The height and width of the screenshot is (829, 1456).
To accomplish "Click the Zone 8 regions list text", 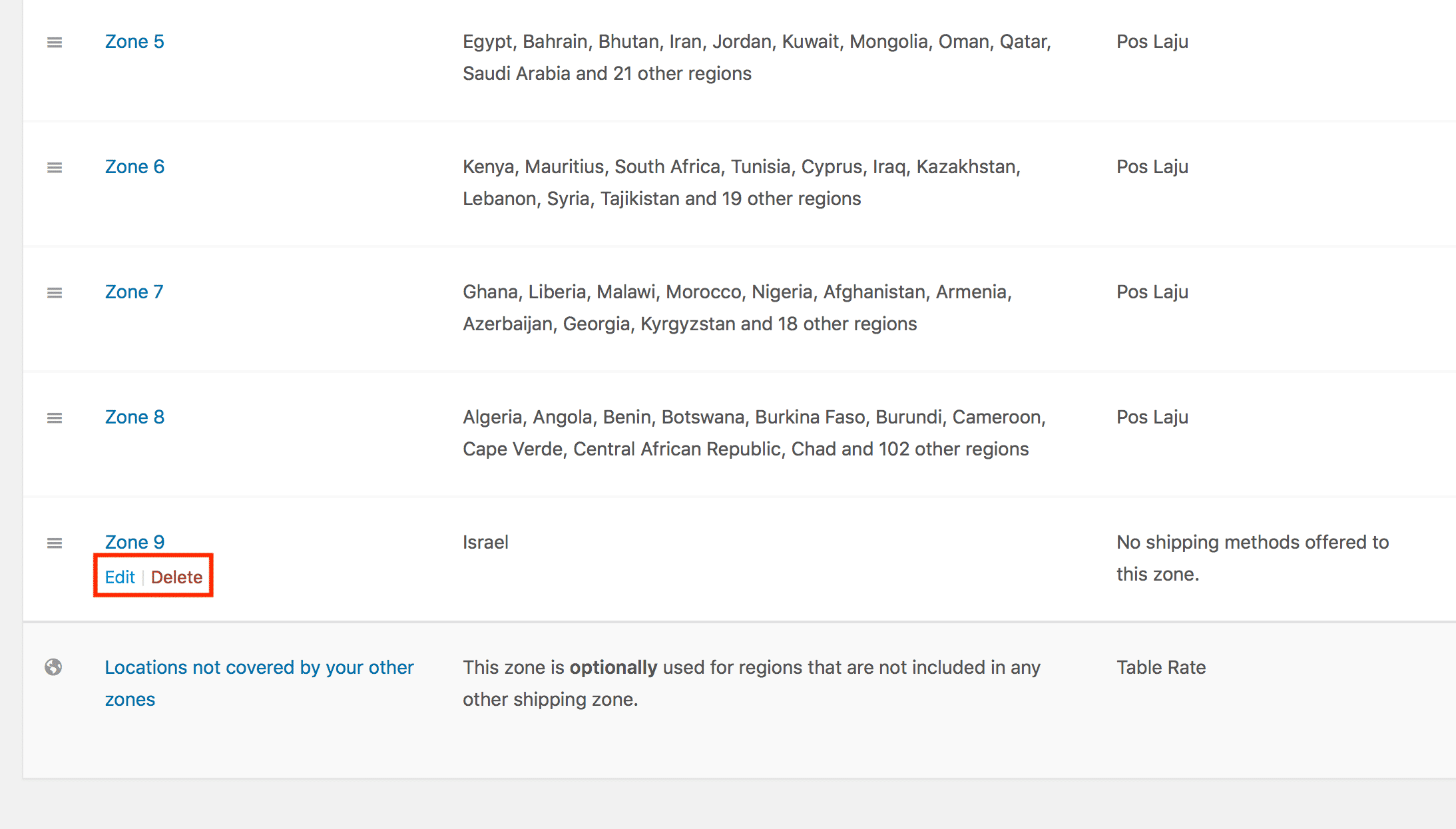I will click(x=754, y=433).
